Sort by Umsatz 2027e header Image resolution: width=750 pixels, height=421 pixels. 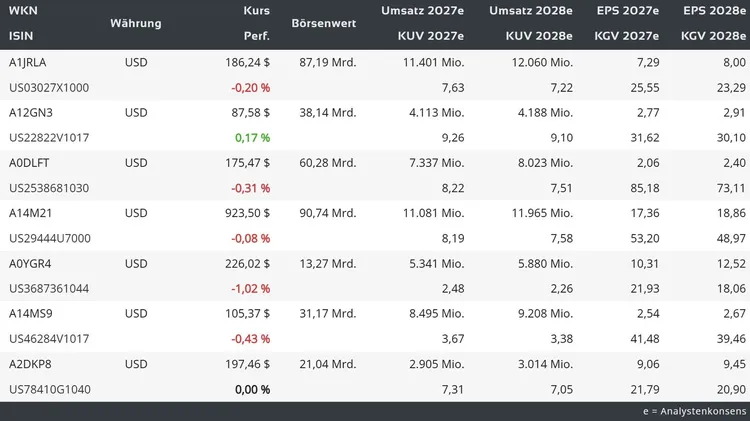pos(423,10)
